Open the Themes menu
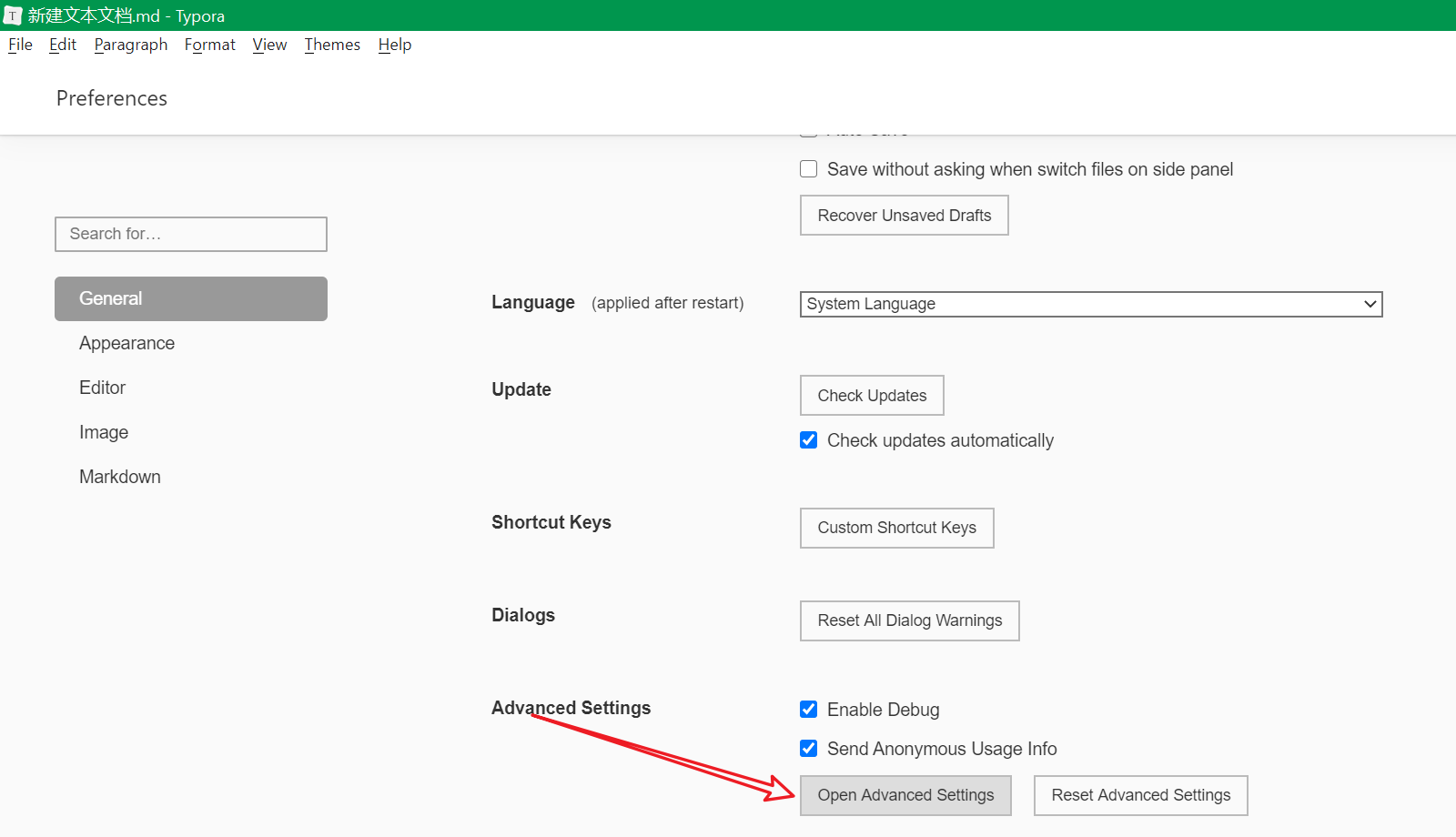Image resolution: width=1456 pixels, height=837 pixels. [x=332, y=45]
